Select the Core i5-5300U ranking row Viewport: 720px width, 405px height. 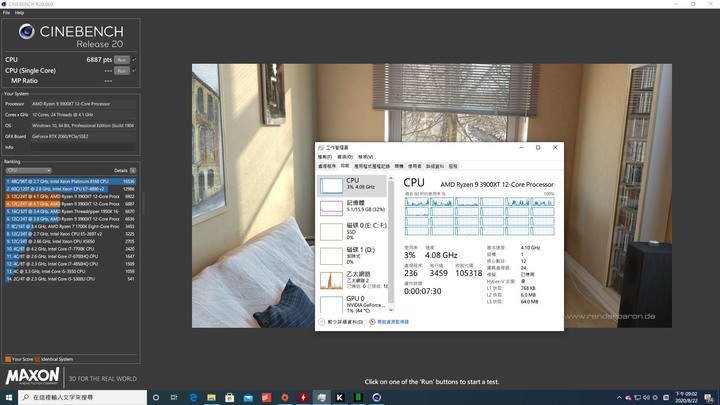[71, 279]
